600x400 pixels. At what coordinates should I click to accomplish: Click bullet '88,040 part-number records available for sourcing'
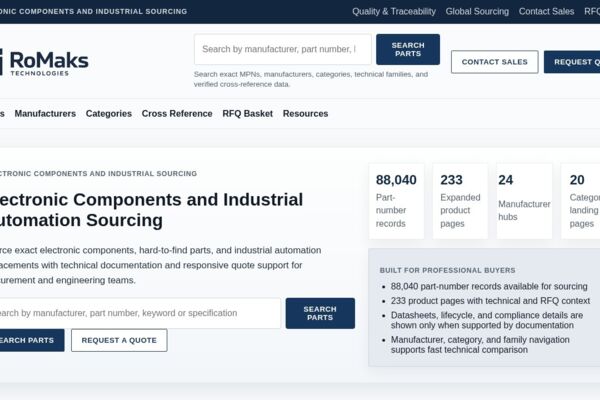coord(489,286)
